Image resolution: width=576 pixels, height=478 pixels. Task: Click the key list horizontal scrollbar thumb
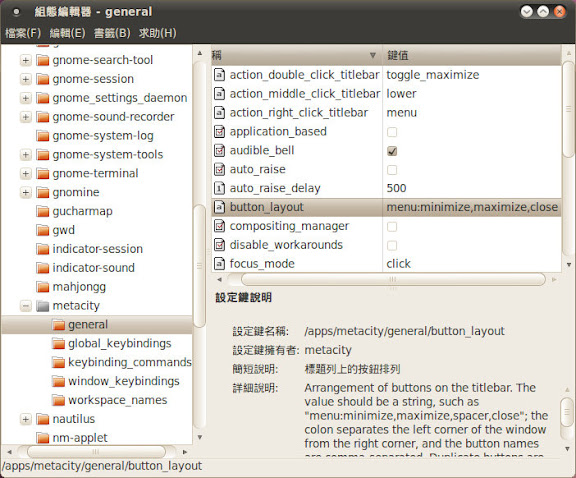(393, 280)
